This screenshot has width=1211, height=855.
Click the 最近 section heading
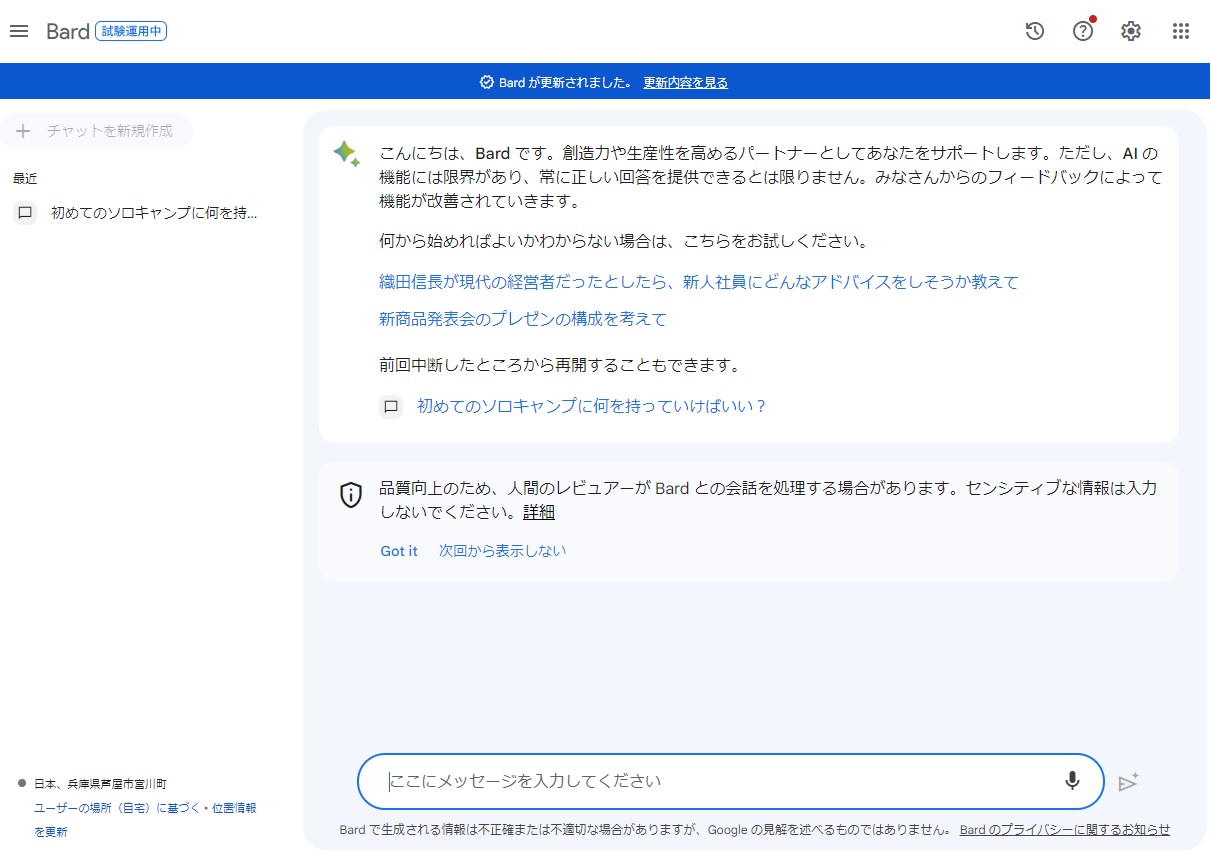coord(25,179)
